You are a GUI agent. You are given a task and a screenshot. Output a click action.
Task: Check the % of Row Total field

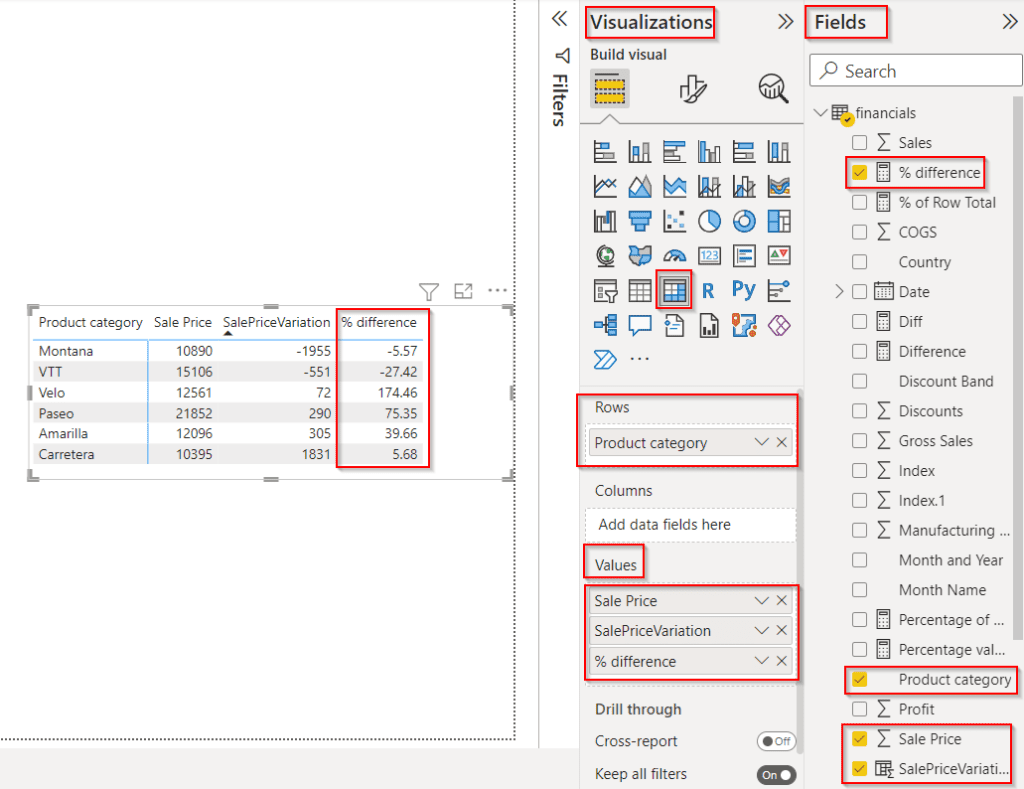point(859,202)
